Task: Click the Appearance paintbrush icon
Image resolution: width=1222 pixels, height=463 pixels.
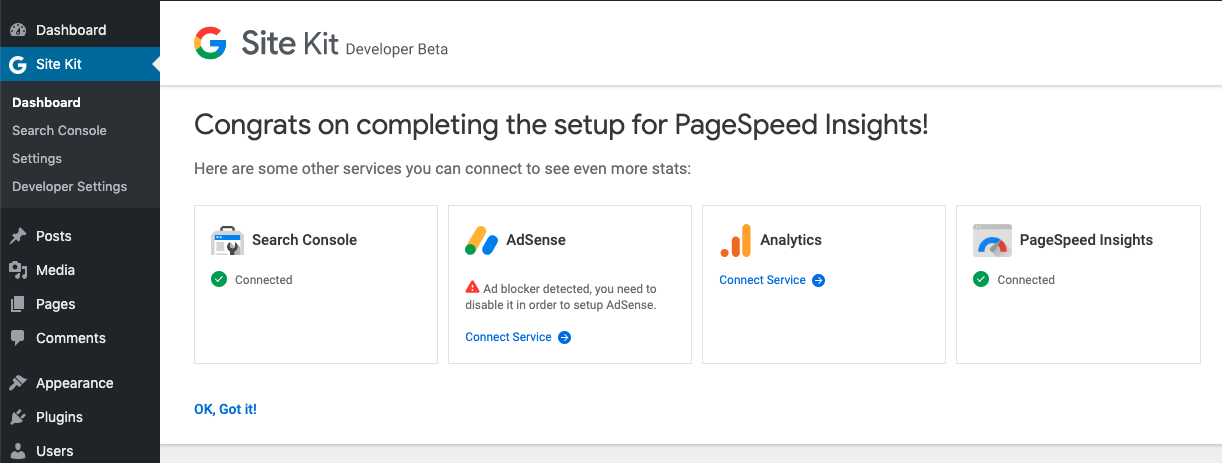Action: pos(17,383)
